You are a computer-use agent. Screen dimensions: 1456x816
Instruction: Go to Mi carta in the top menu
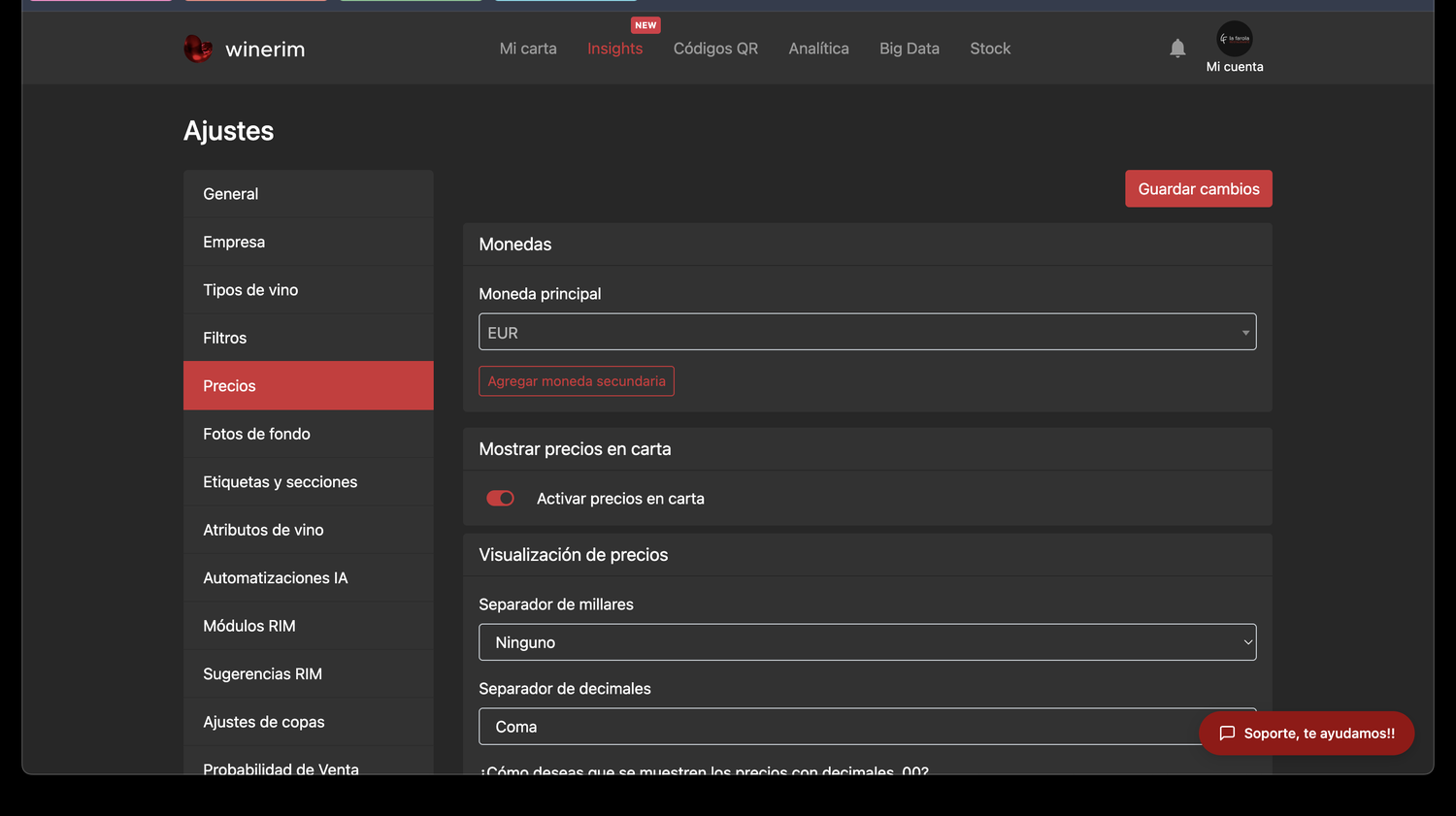pos(528,49)
